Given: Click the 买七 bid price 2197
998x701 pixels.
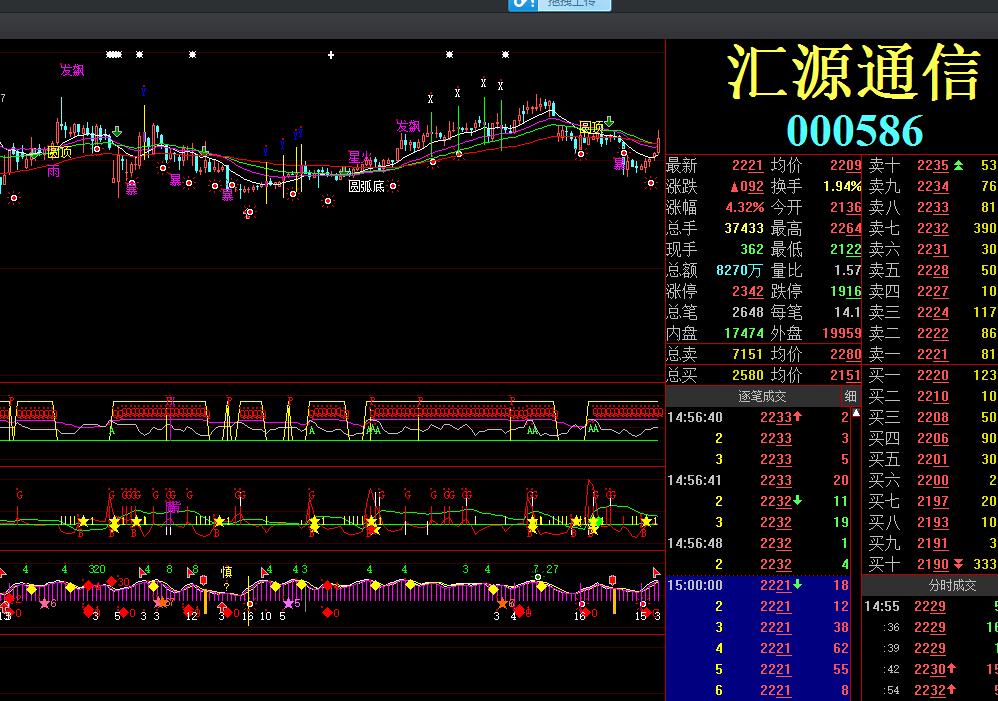Looking at the screenshot, I should pyautogui.click(x=932, y=501).
